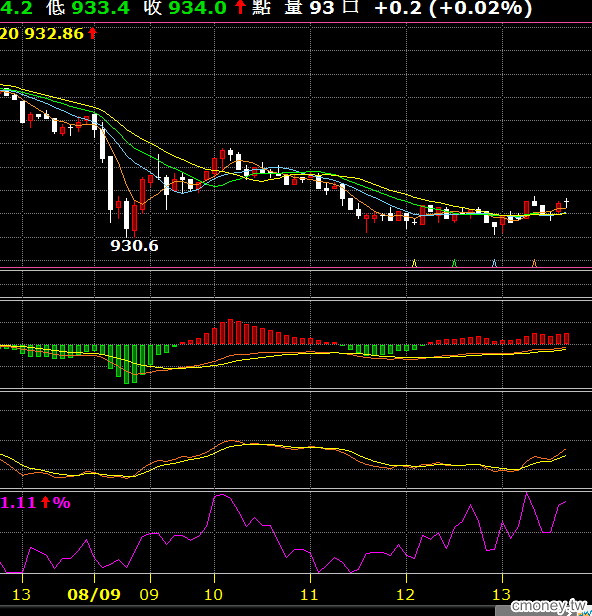Click the tallest red MACD histogram bar
The width and height of the screenshot is (592, 616).
point(231,332)
